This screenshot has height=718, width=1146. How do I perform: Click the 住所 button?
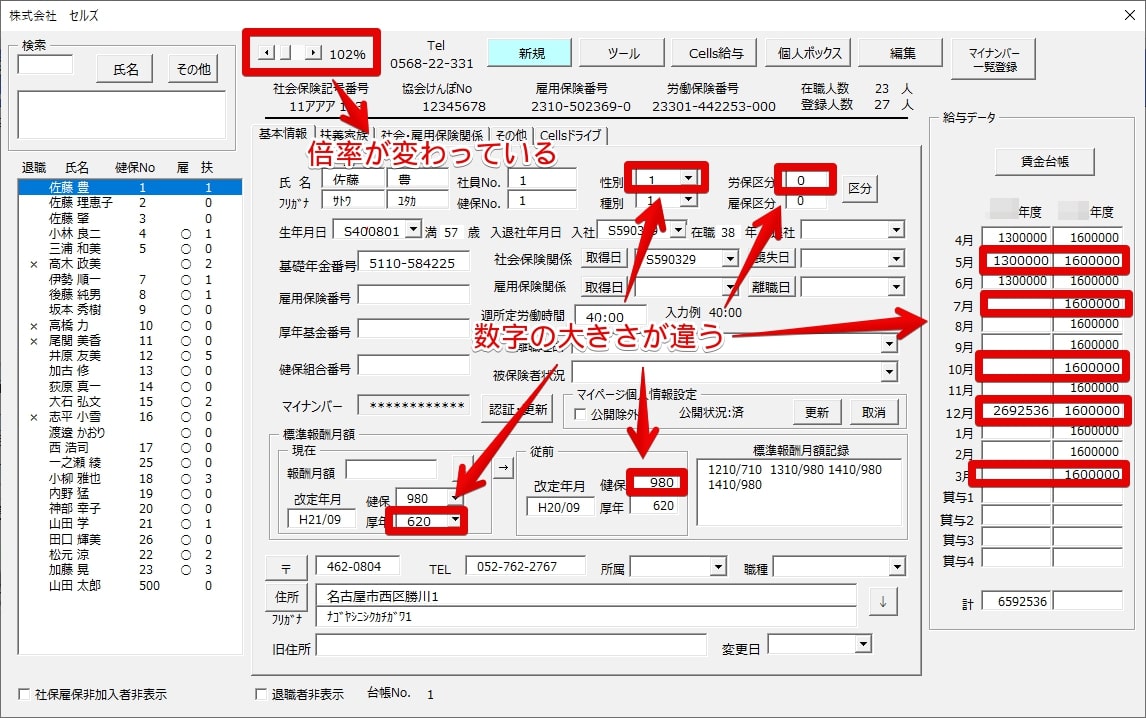click(x=286, y=597)
